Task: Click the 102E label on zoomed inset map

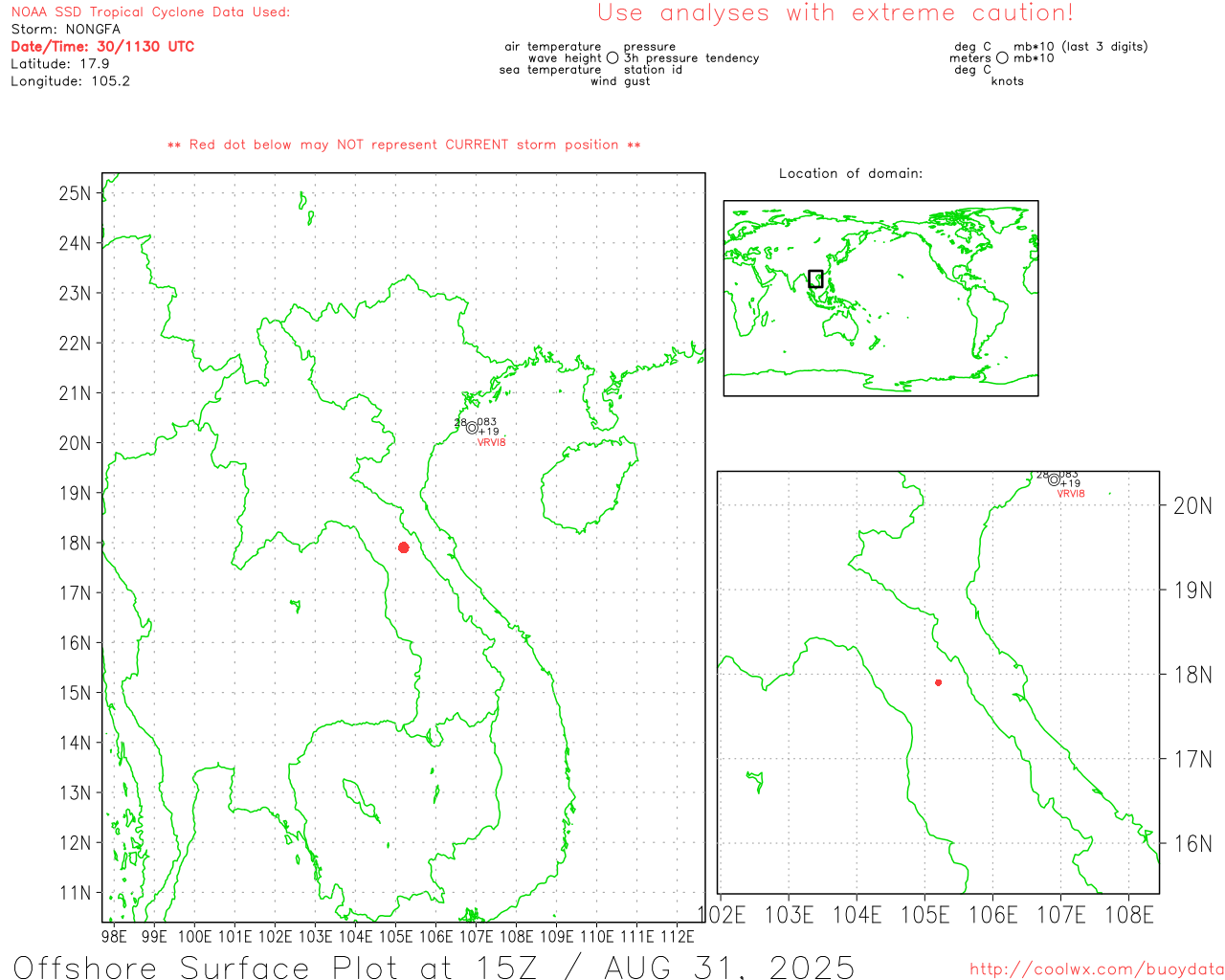Action: click(722, 915)
